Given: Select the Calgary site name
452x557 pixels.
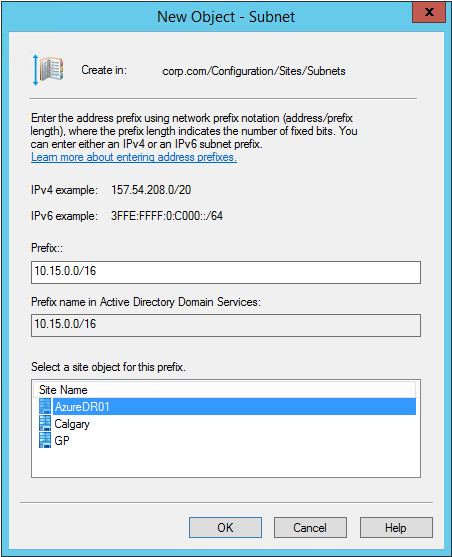Looking at the screenshot, I should coord(72,424).
